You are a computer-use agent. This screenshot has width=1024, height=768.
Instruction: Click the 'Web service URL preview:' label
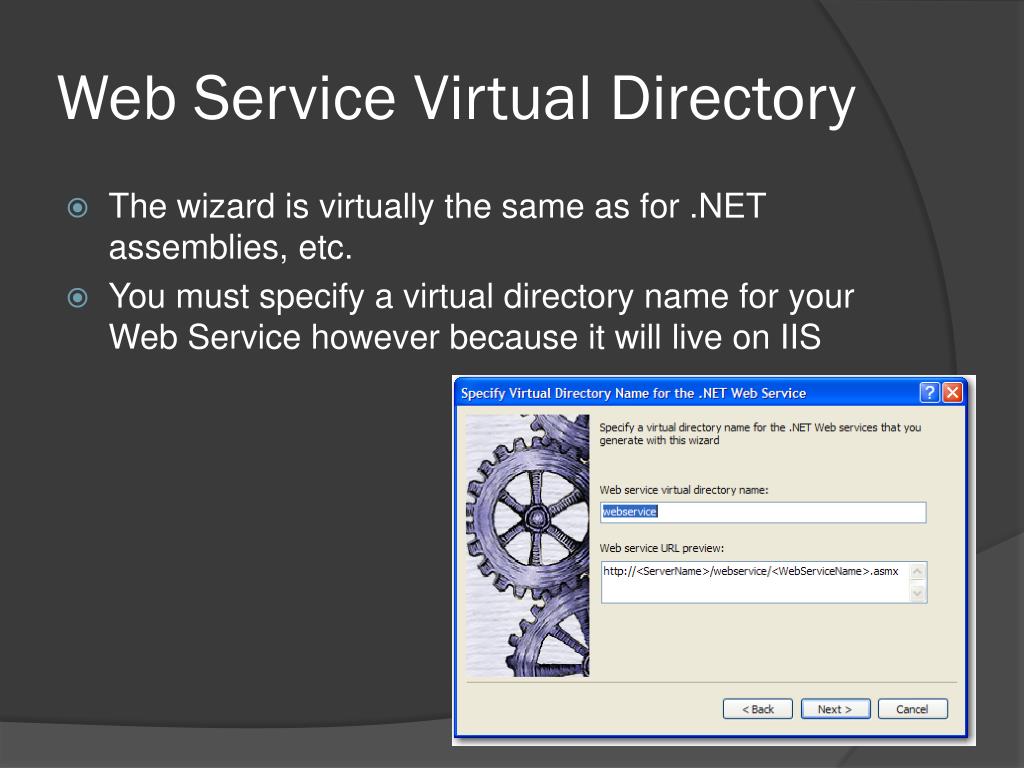tap(662, 548)
